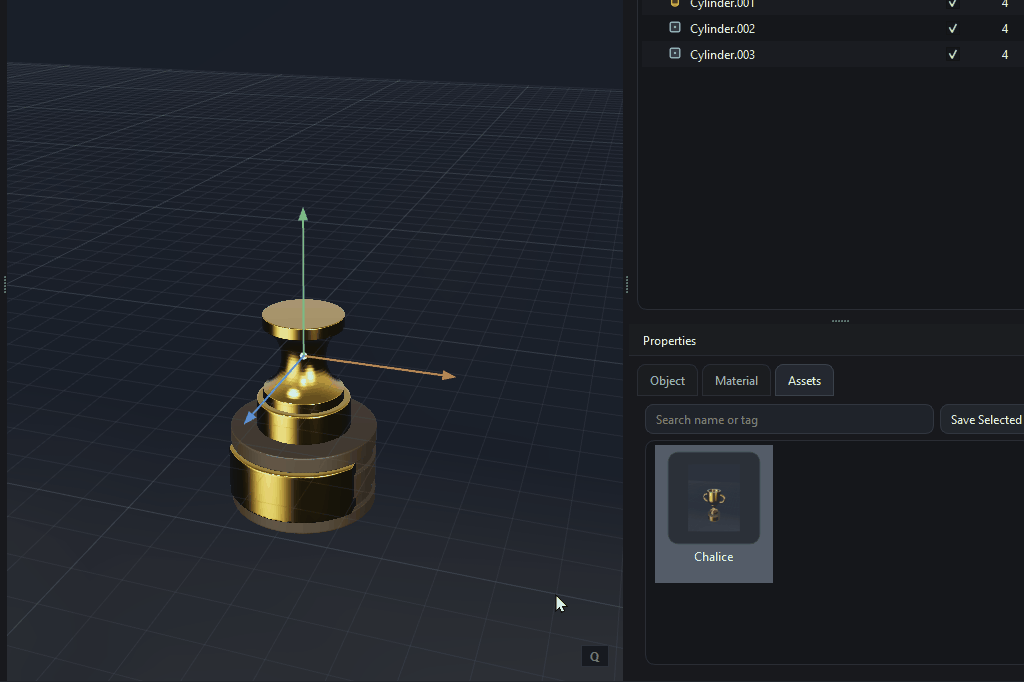Viewport: 1024px width, 682px height.
Task: Toggle visibility checkmark for Cylinder.003
Action: coord(952,54)
